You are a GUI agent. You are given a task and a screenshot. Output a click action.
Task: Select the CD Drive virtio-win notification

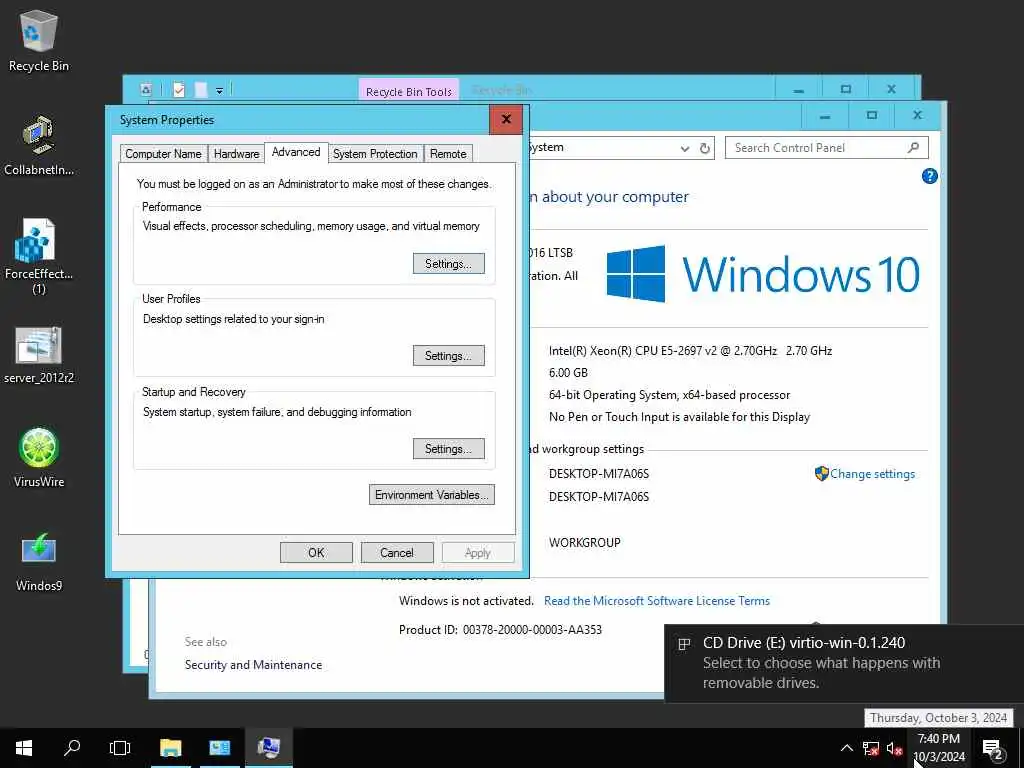tap(844, 662)
